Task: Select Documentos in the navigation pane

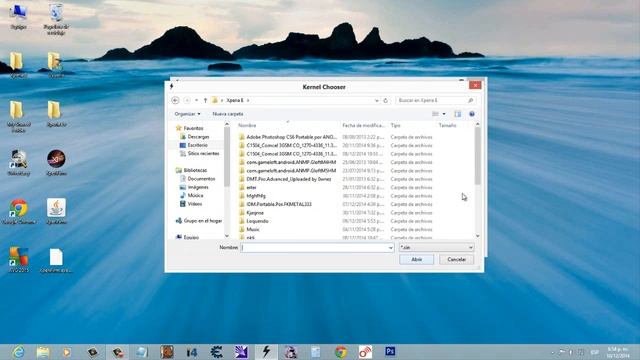Action: (x=201, y=179)
